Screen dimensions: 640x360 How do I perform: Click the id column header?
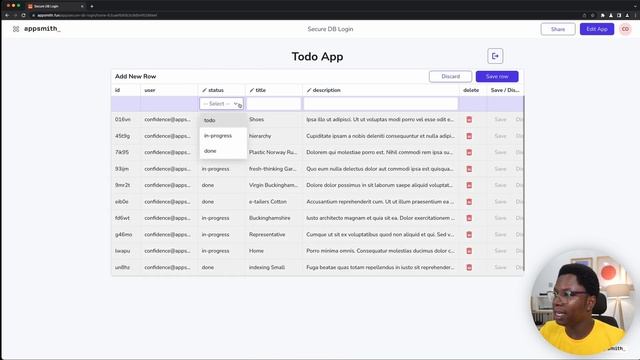118,90
